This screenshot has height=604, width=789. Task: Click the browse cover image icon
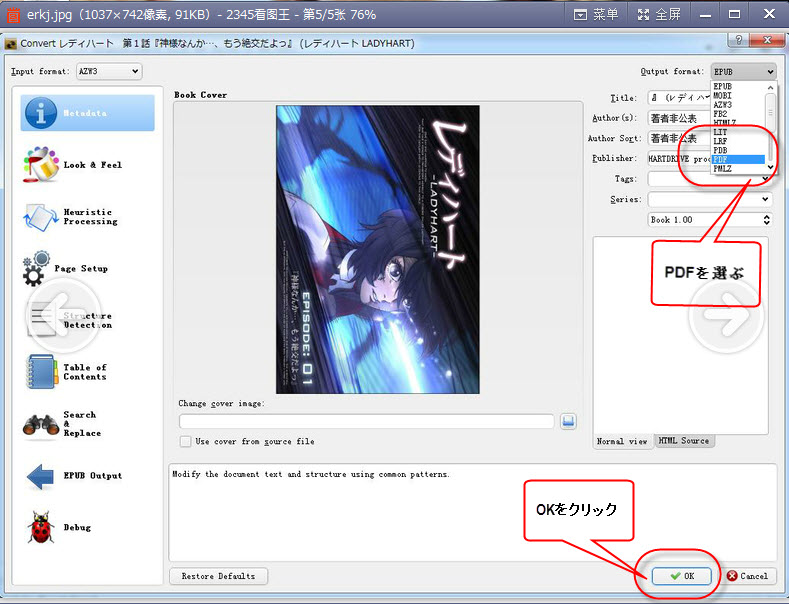[568, 421]
